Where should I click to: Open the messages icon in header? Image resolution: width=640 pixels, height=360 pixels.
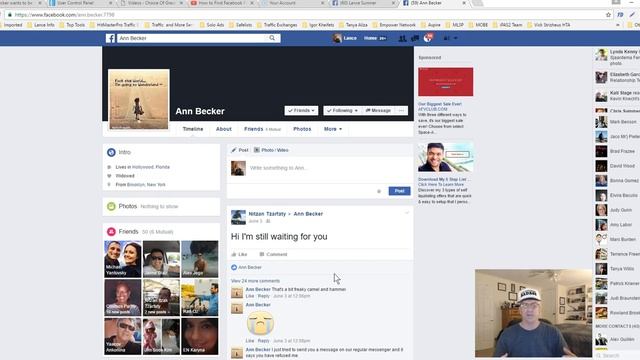[415, 38]
